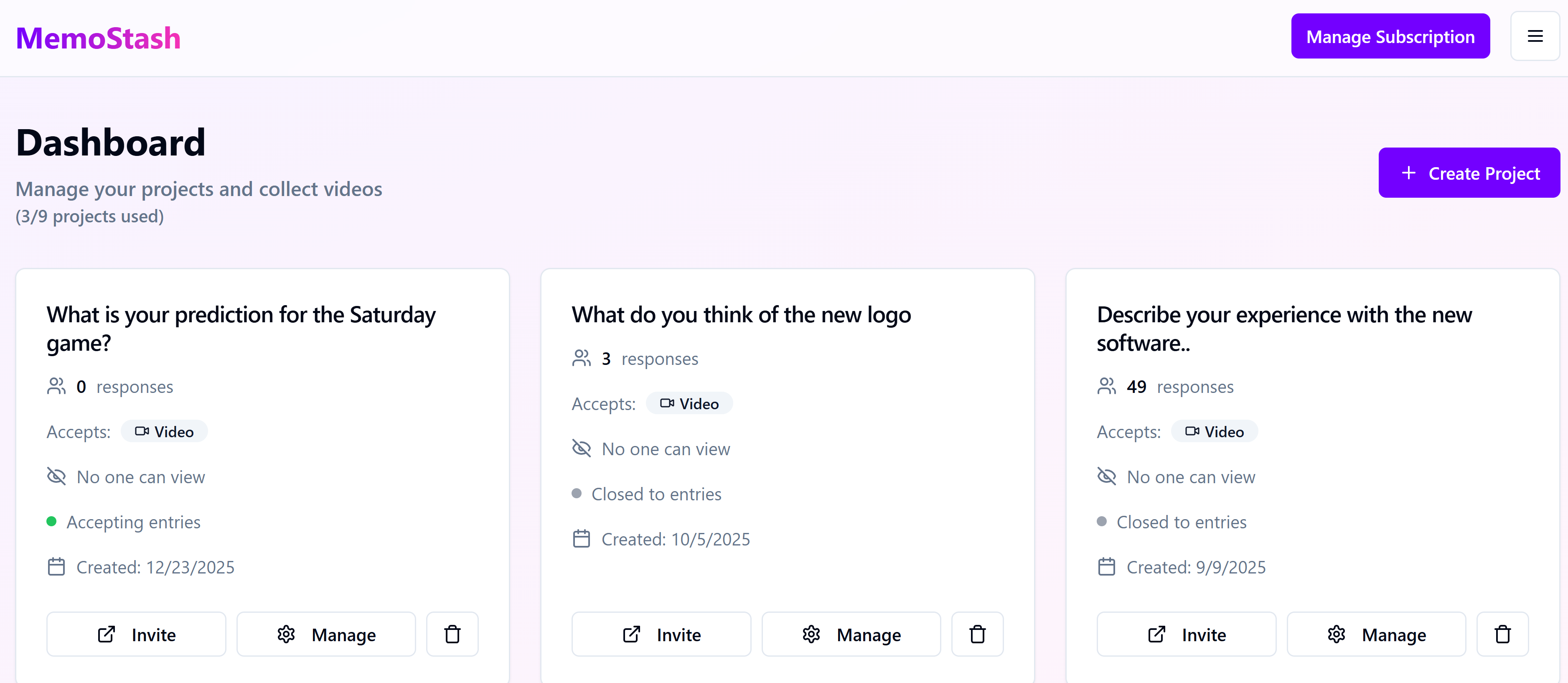
Task: Toggle the 'No one can view' eye icon on the Saturday game card
Action: point(56,477)
